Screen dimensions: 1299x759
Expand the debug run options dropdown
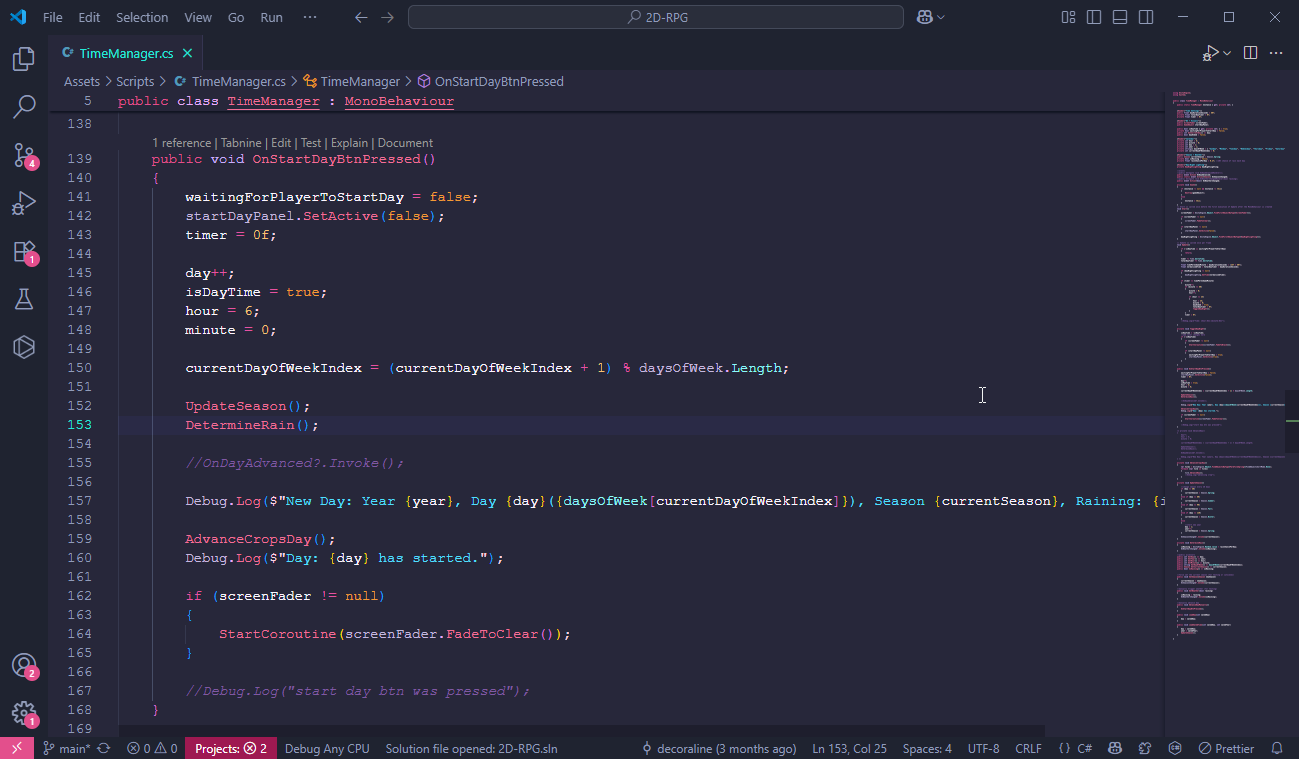pos(1227,53)
